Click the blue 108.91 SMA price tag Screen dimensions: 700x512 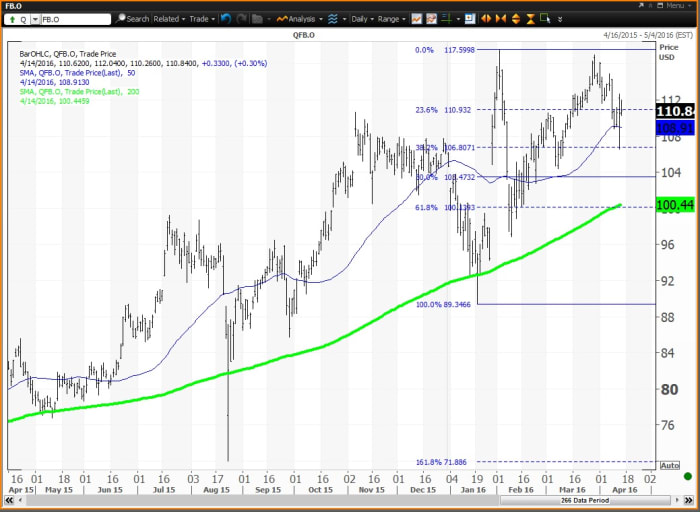675,129
